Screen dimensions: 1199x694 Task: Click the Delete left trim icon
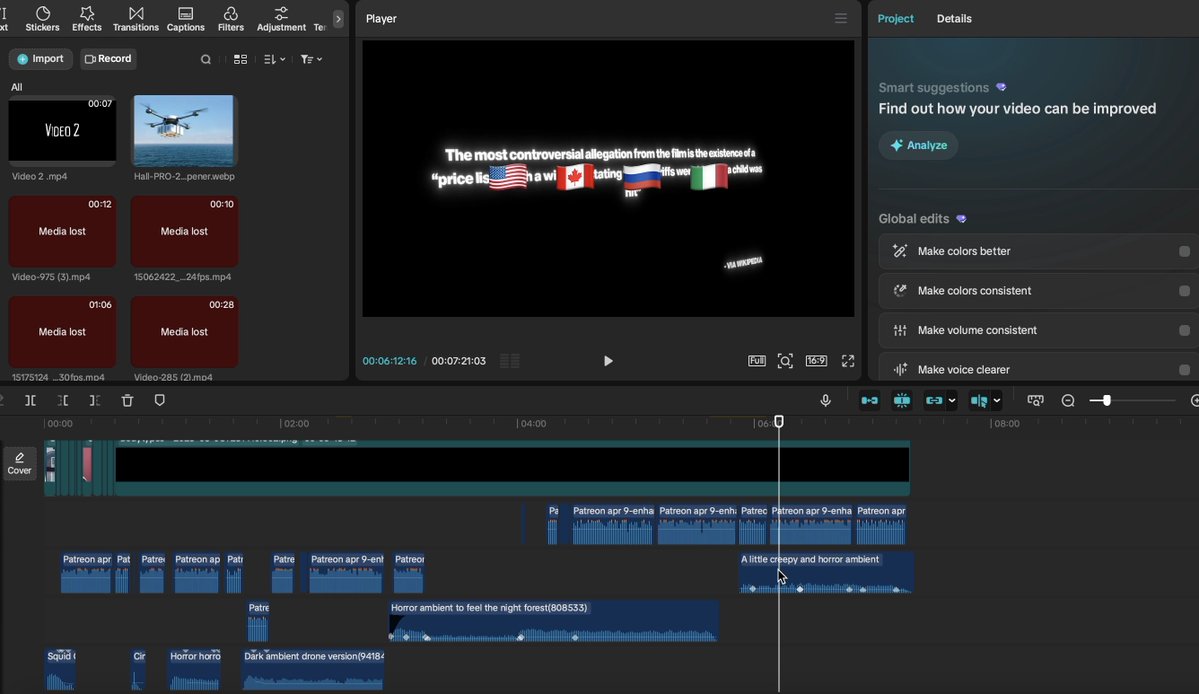[63, 401]
